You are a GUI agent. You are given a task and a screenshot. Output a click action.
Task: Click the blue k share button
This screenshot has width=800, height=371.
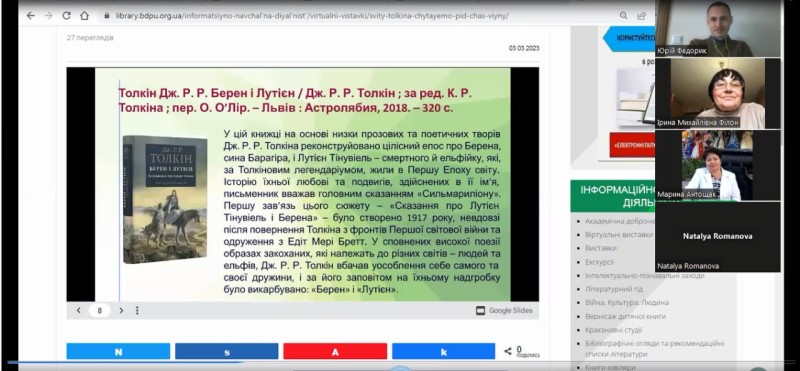pos(443,352)
